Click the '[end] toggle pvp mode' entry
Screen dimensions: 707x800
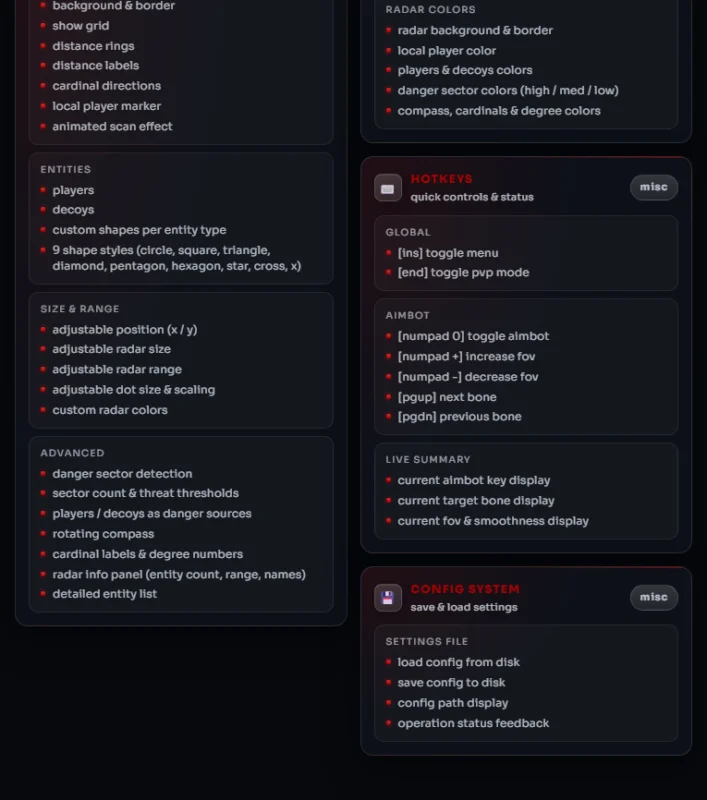click(463, 272)
